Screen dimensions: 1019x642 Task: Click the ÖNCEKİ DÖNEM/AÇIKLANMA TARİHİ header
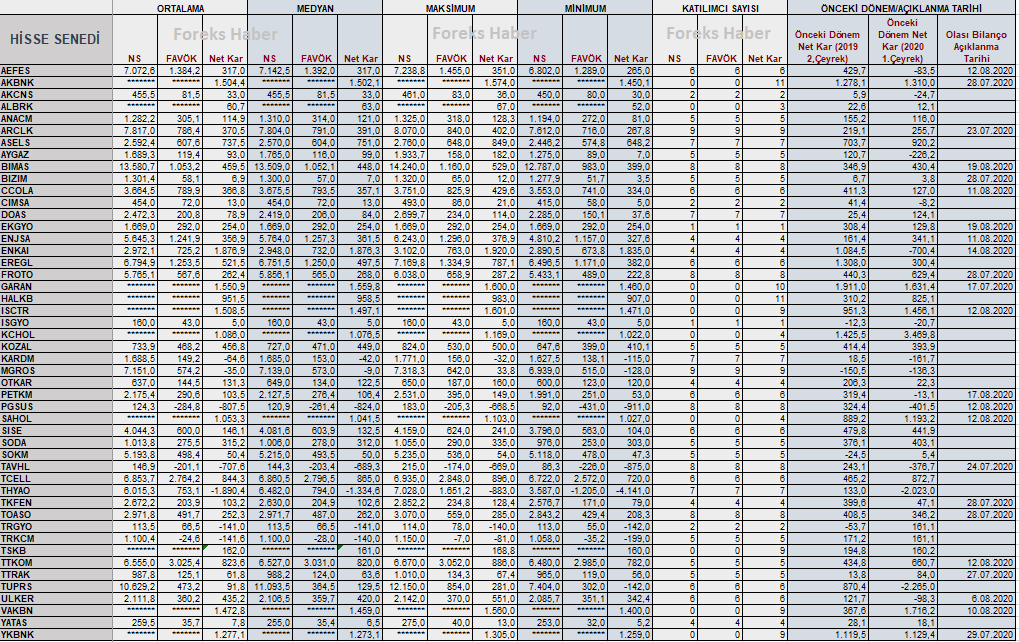901,8
